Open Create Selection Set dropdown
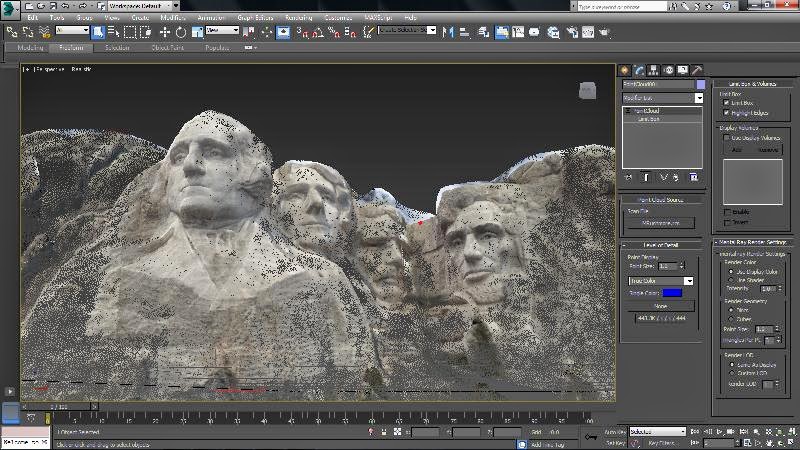 407,30
